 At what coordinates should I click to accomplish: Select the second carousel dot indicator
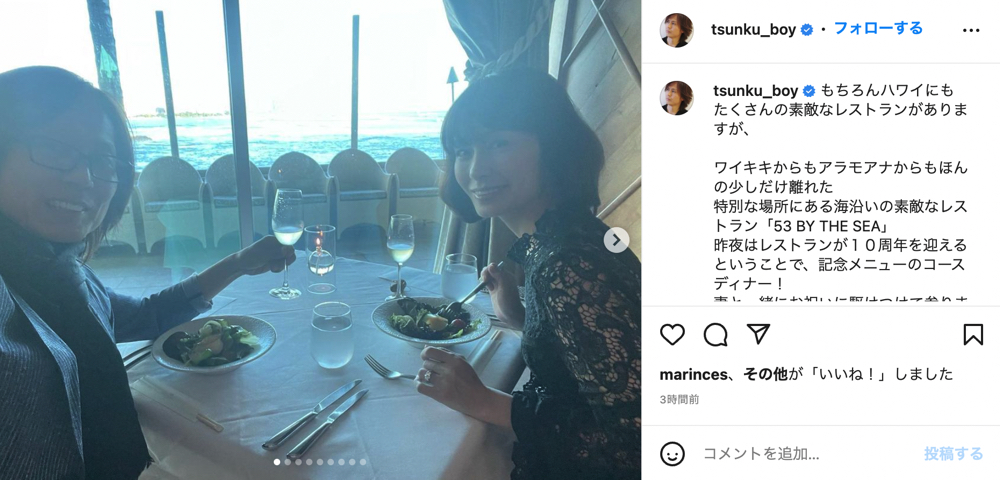coord(287,462)
